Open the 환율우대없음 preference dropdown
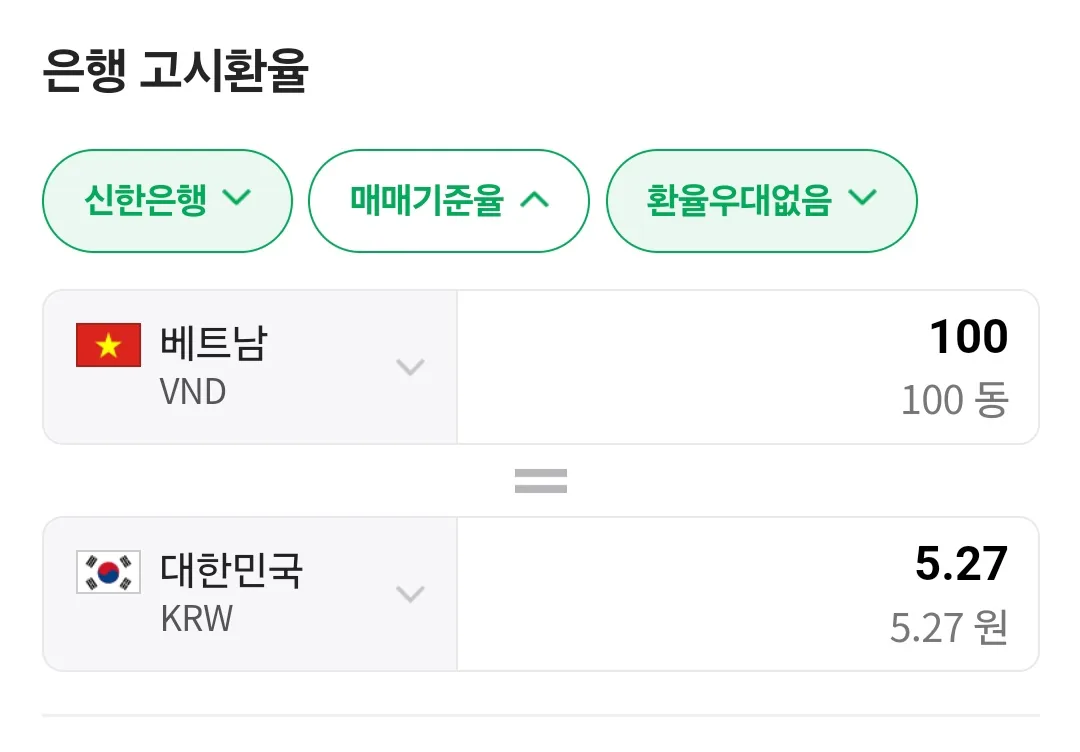This screenshot has height=752, width=1080. [762, 201]
